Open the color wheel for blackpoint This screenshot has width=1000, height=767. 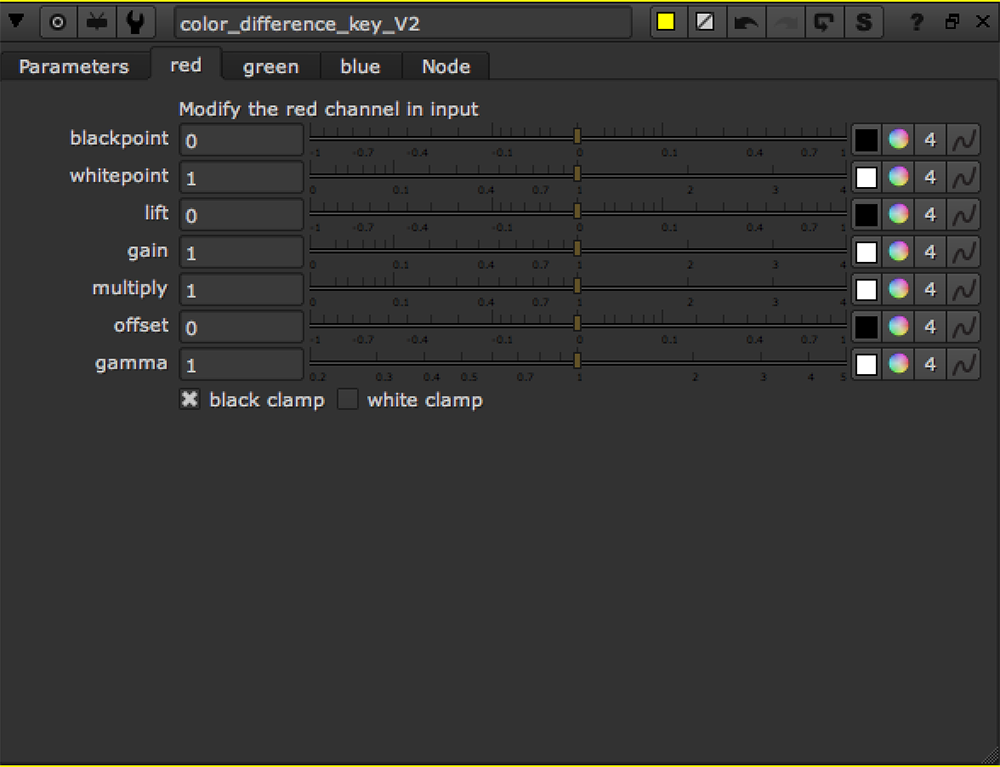click(898, 139)
